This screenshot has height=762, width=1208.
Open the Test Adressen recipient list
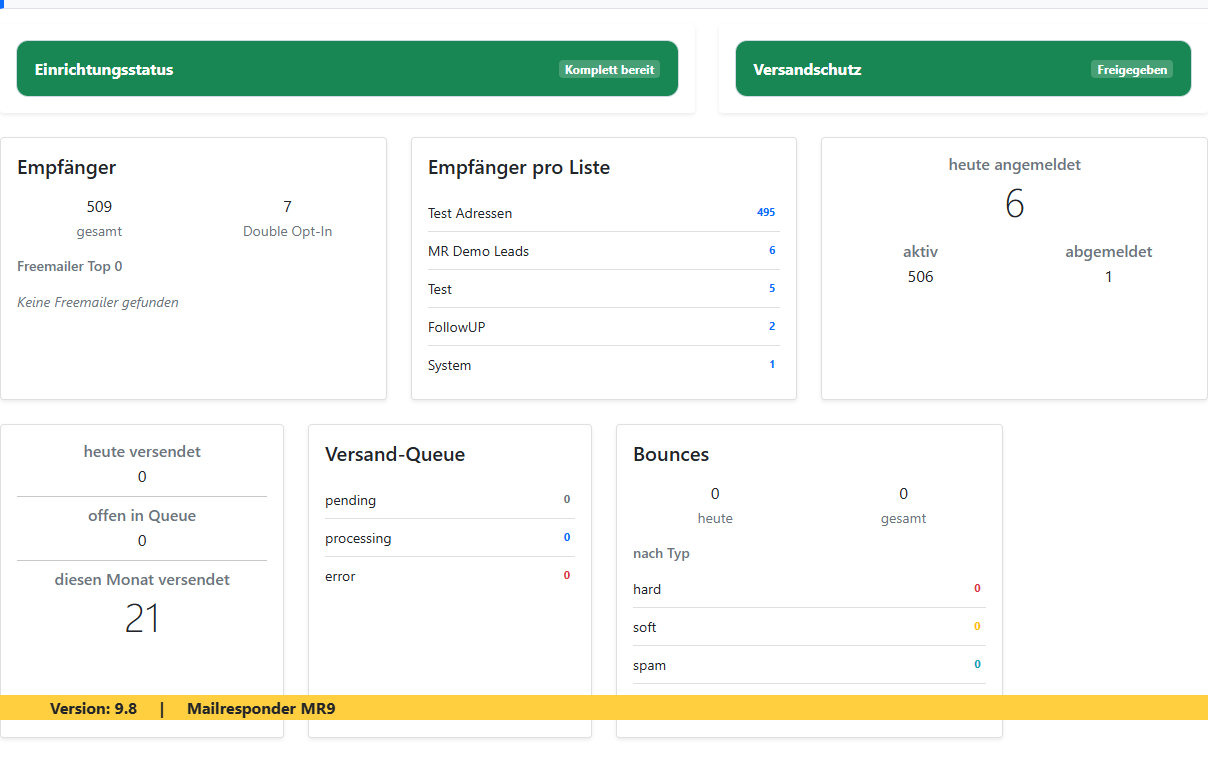pos(469,213)
